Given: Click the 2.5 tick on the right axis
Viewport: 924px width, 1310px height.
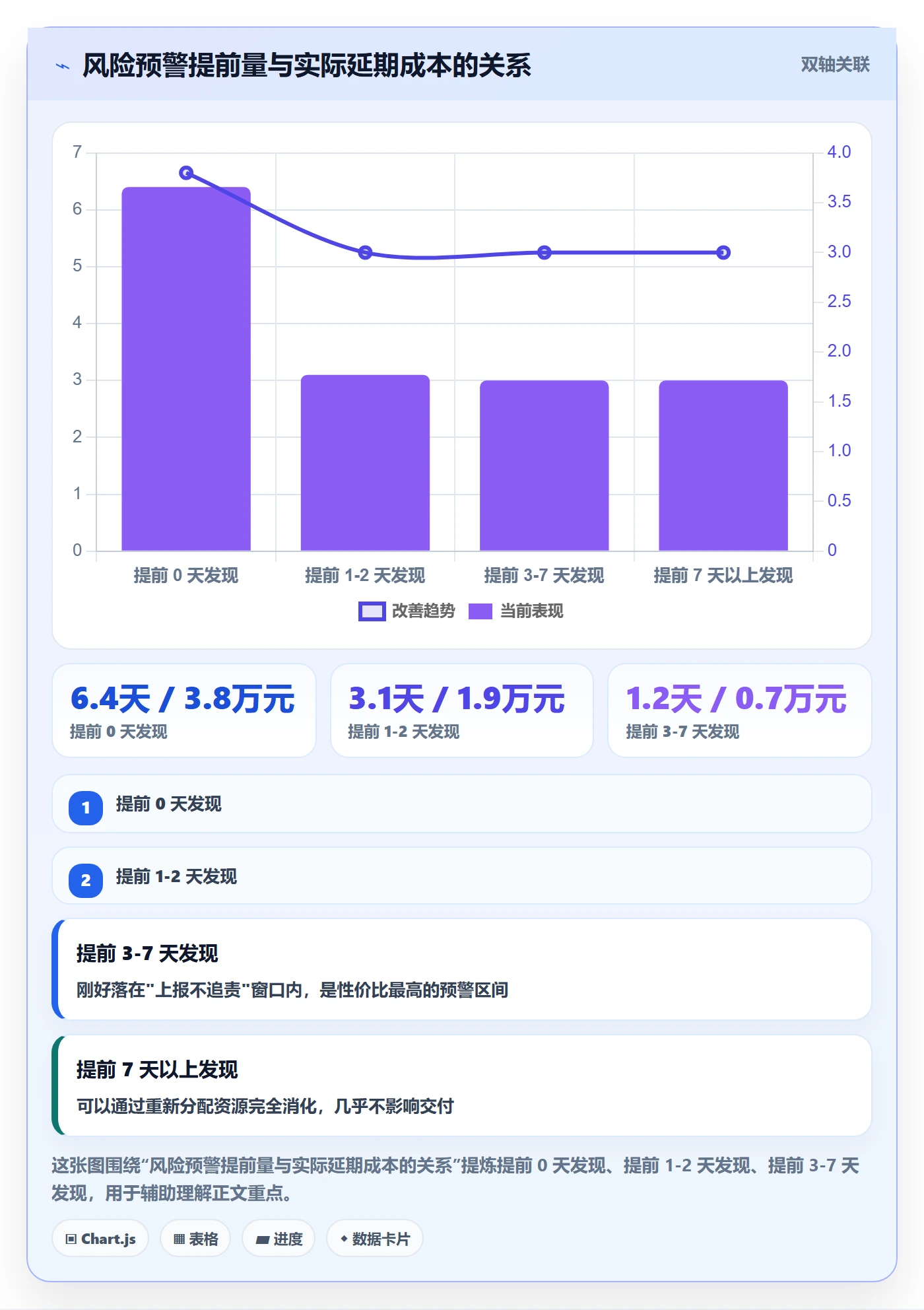Looking at the screenshot, I should pyautogui.click(x=839, y=301).
